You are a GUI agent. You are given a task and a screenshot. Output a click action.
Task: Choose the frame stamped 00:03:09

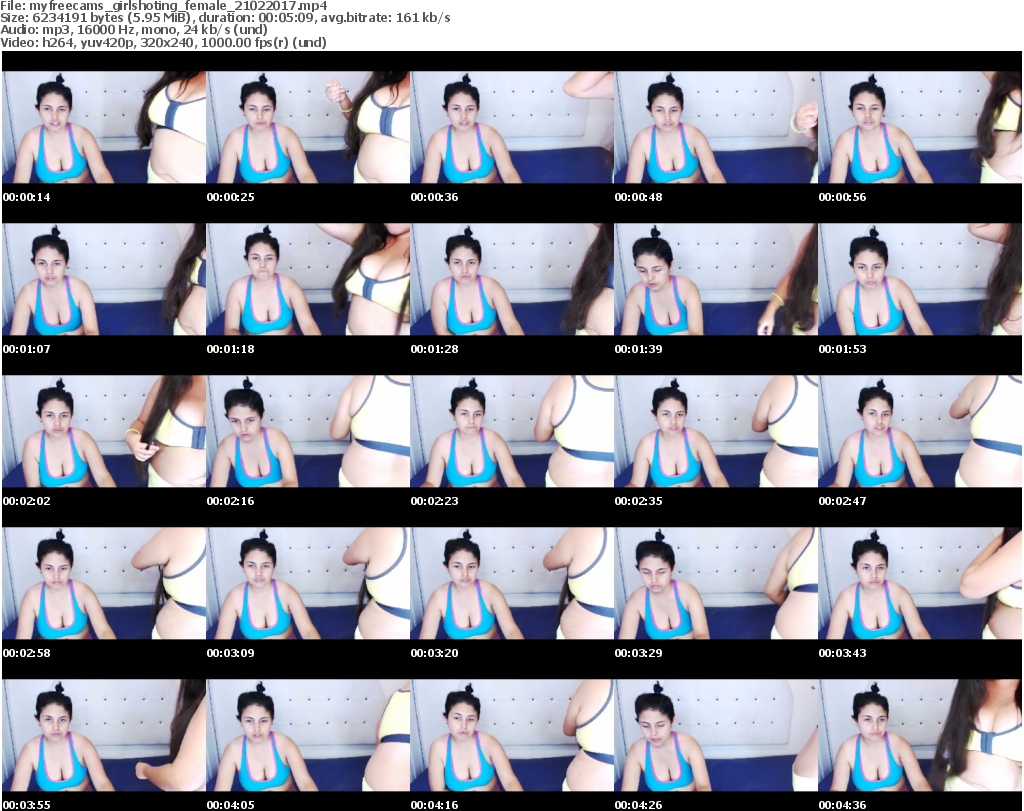308,583
